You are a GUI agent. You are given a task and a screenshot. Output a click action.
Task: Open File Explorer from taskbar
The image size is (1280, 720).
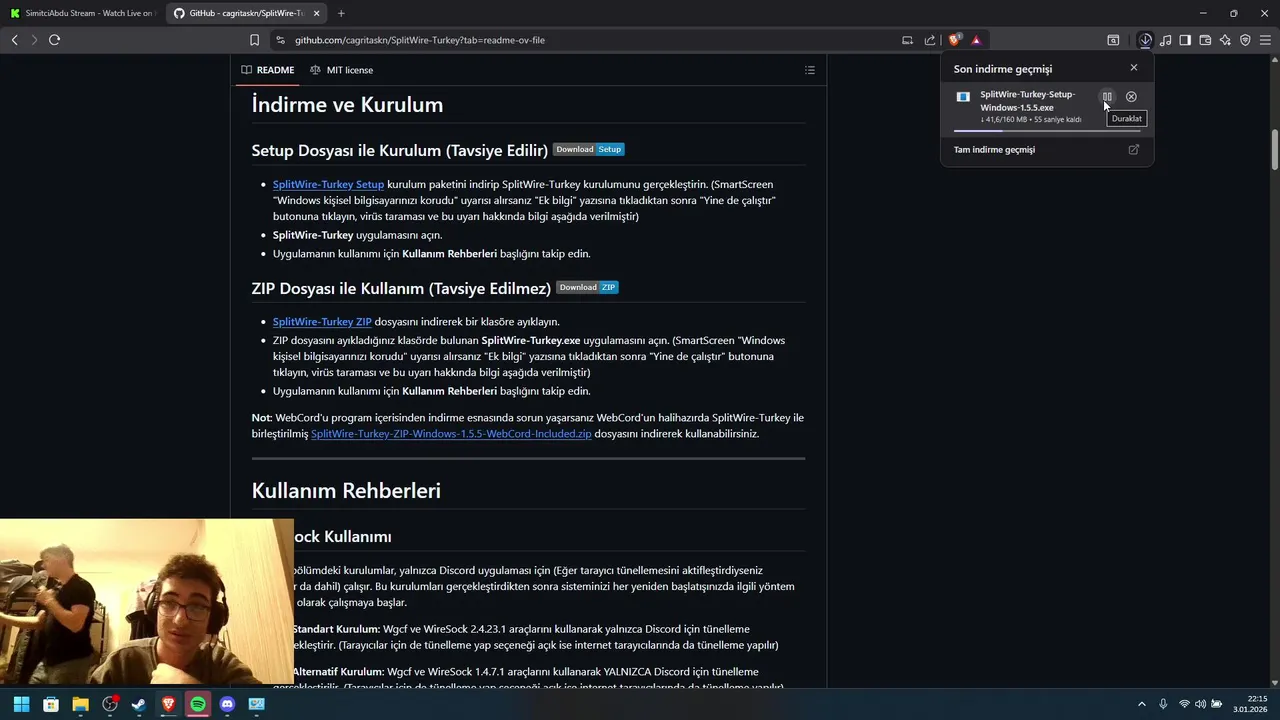coord(80,704)
